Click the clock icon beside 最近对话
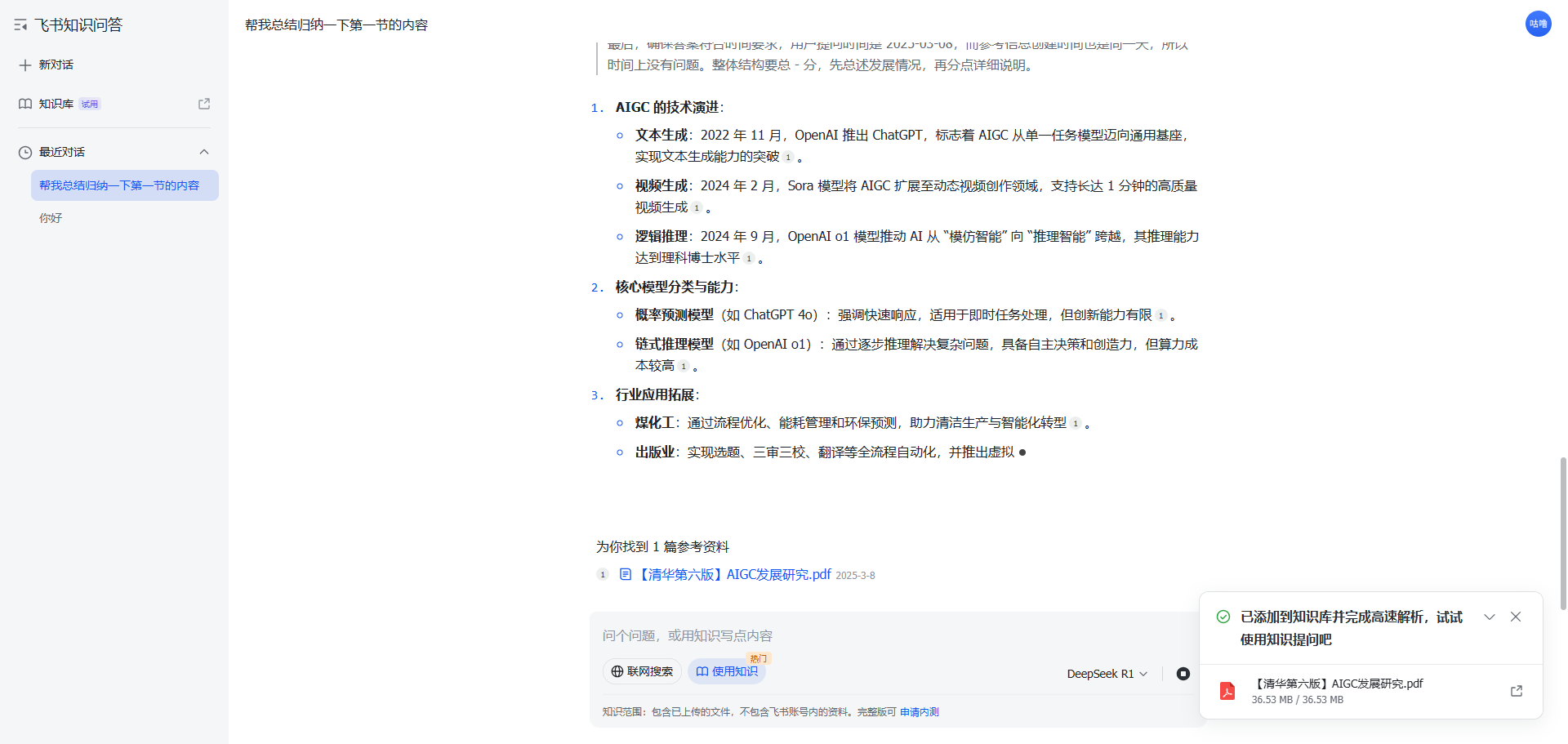The height and width of the screenshot is (744, 1568). coord(24,152)
